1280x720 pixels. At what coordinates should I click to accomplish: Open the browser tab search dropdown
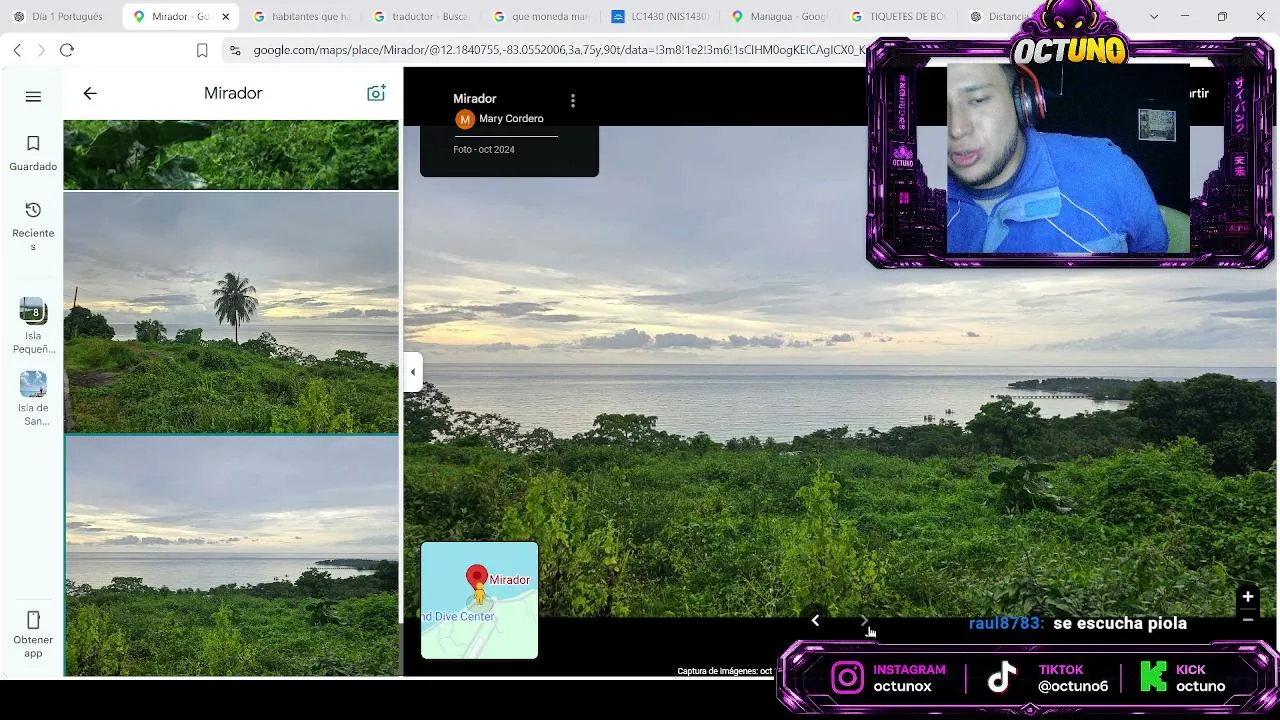[x=1154, y=17]
